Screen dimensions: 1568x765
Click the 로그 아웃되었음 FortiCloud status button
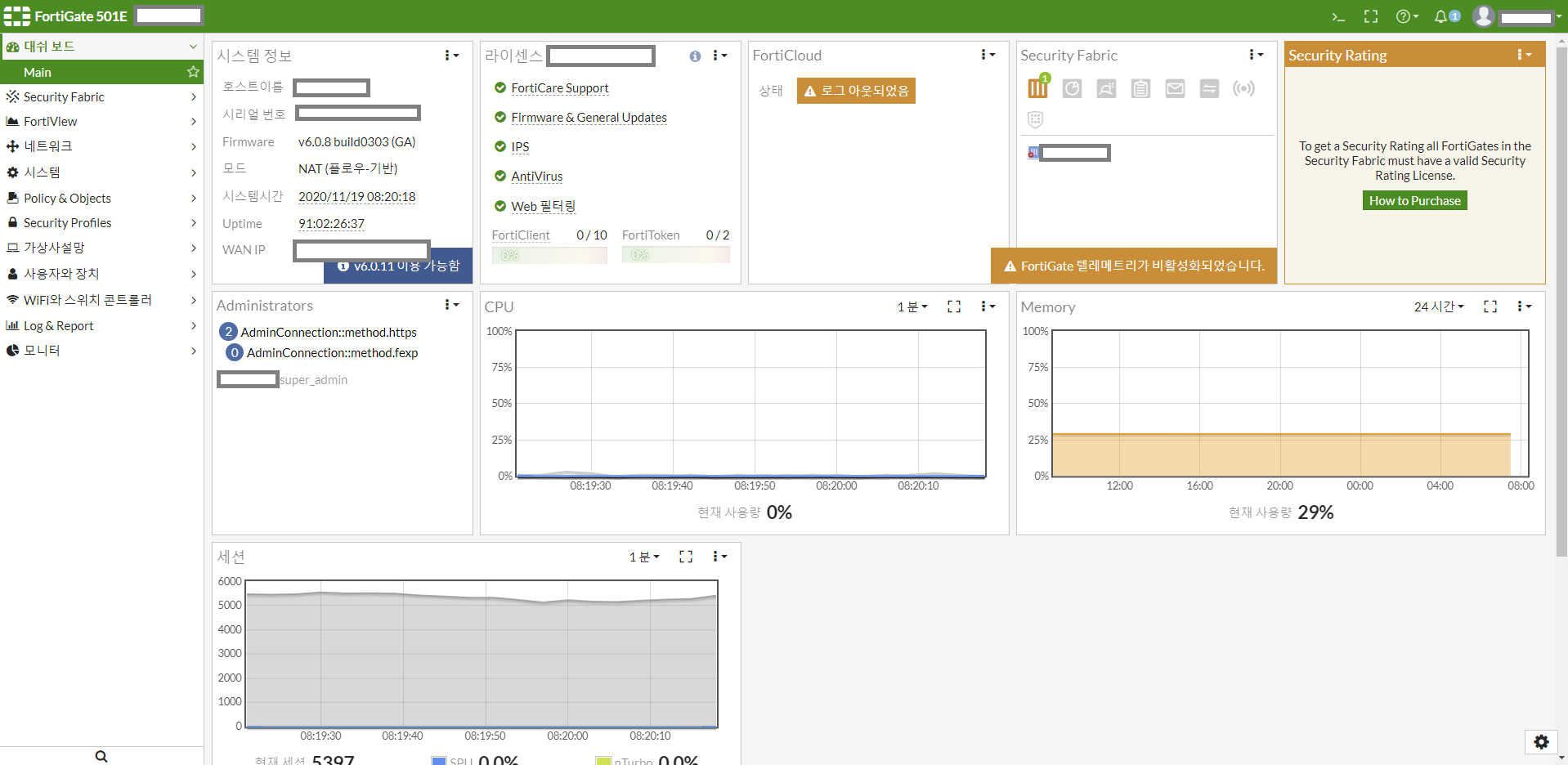(856, 91)
